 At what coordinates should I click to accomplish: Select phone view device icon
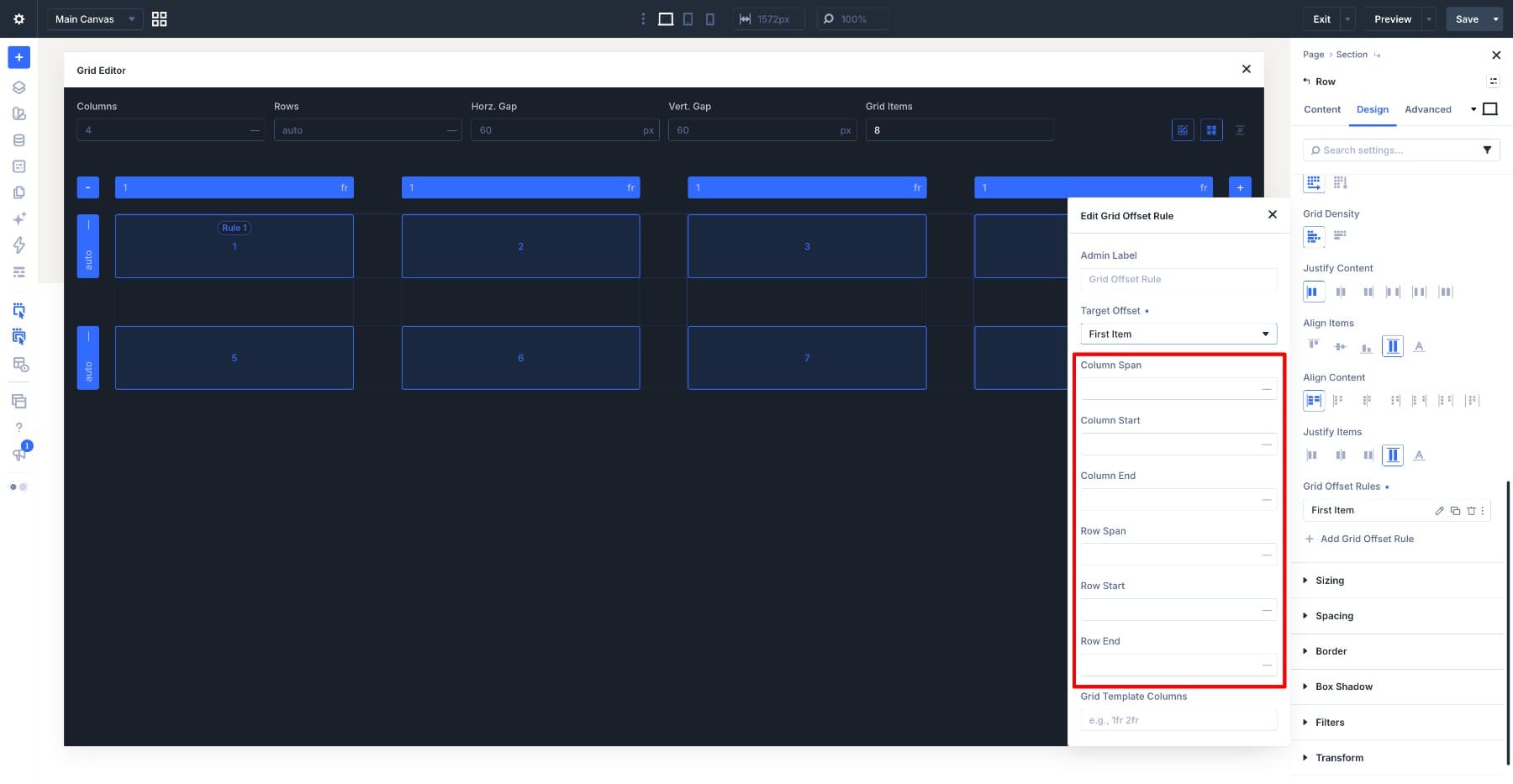click(709, 18)
